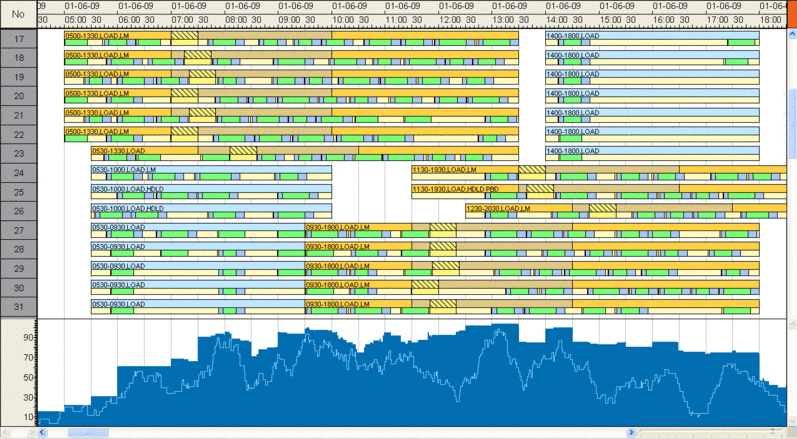
Task: Click the horizontal scrollbar left arrow
Action: tap(42, 433)
